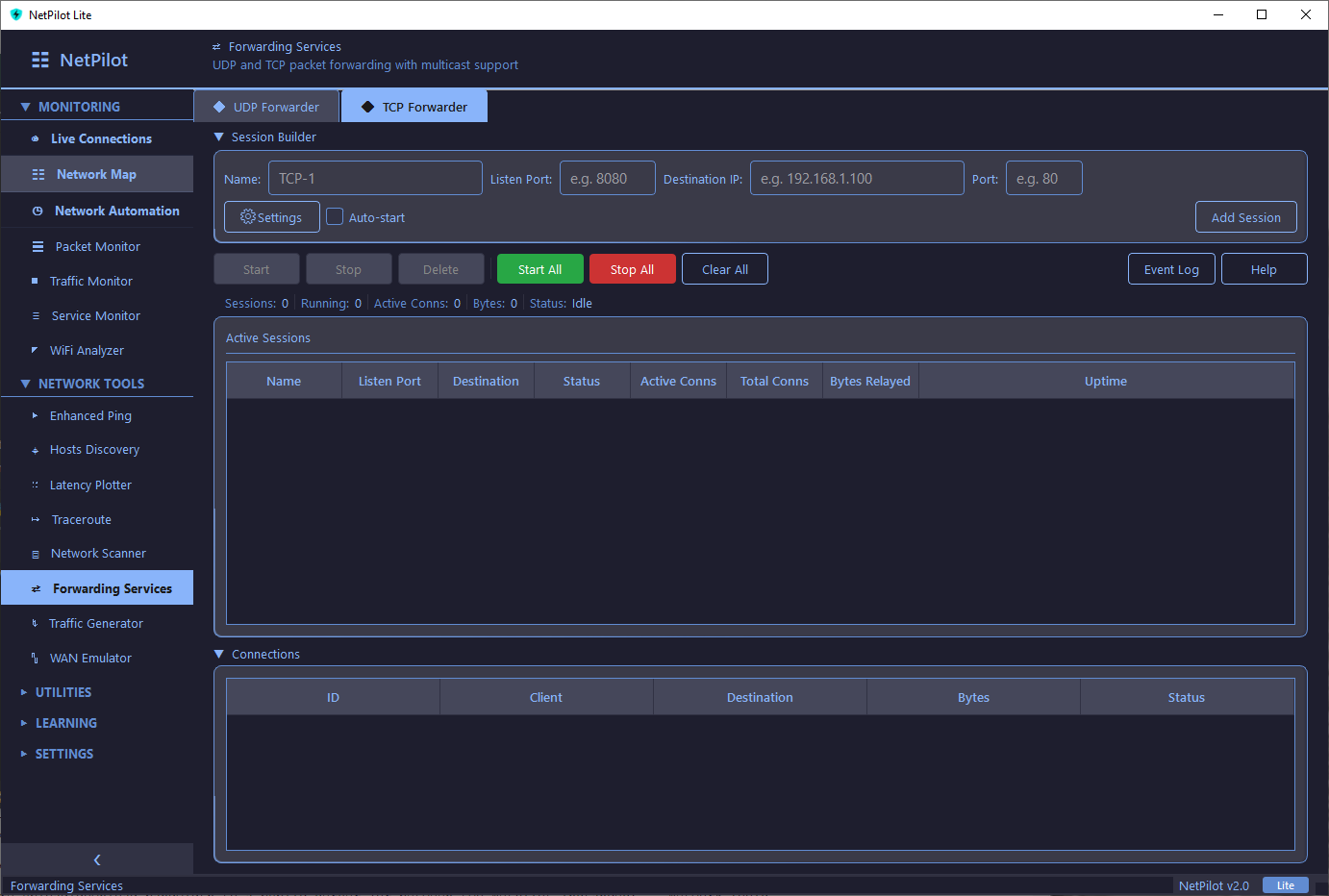Collapse the sidebar with the bottom chevron

(96, 859)
